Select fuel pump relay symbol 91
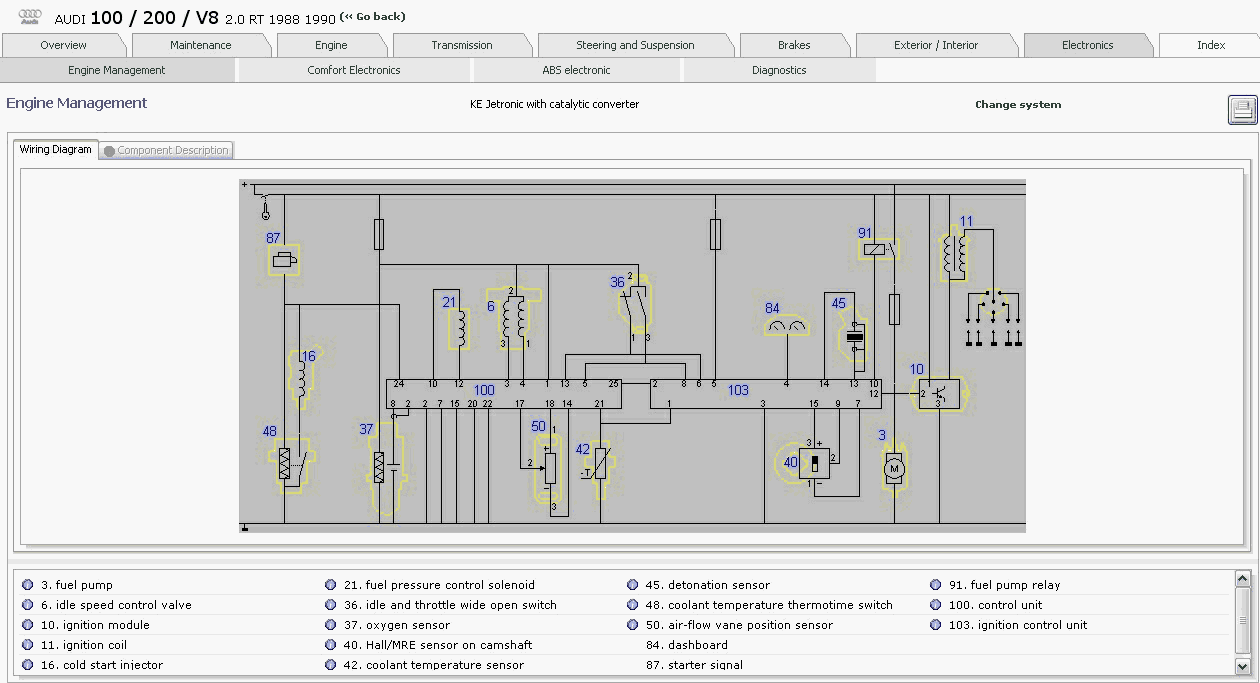 [878, 250]
